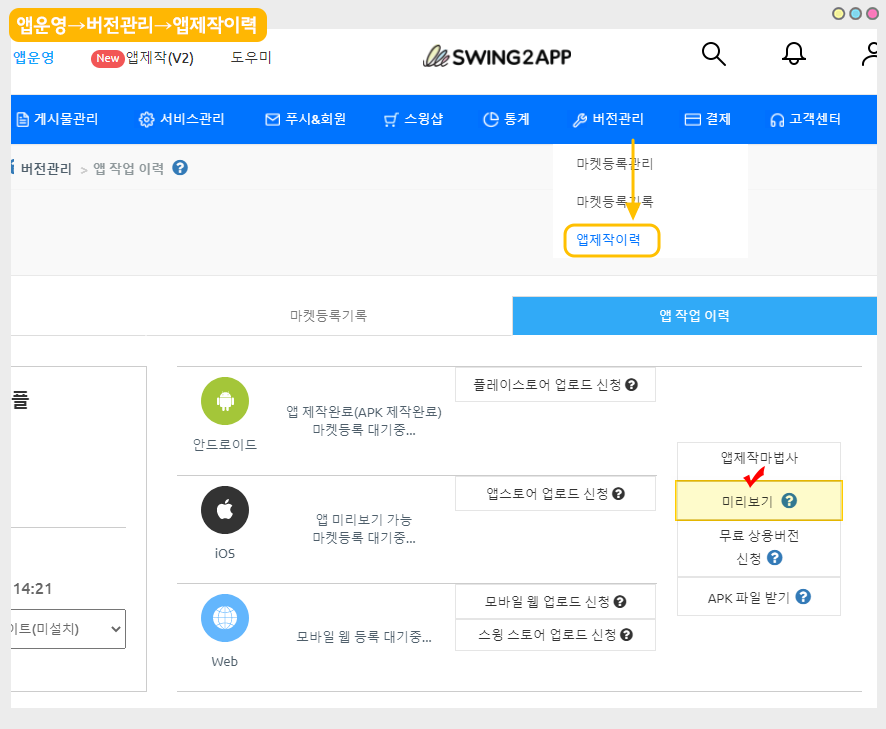Screen dimensions: 886x729
Task: Select 마켓등록관리 in the dropdown menu
Action: (614, 163)
